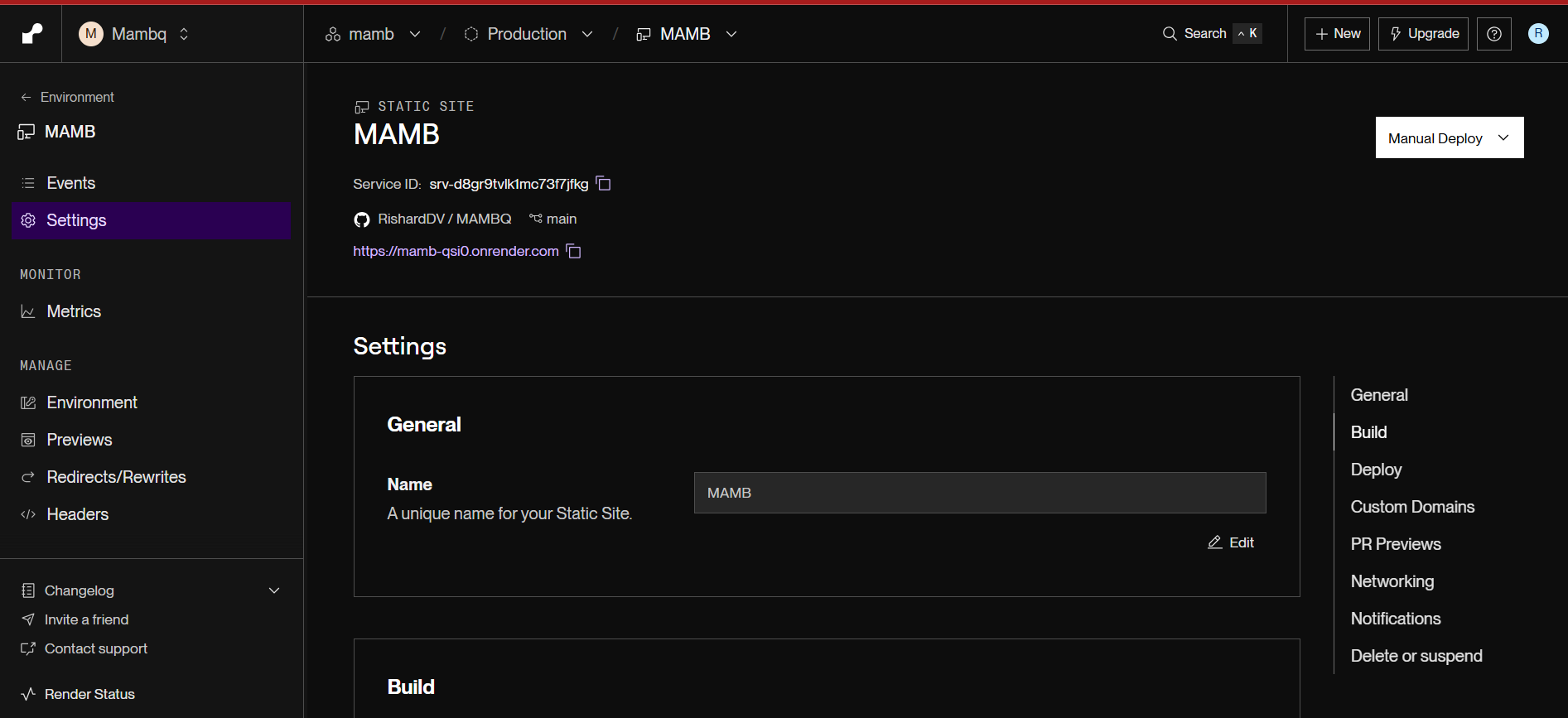The width and height of the screenshot is (1568, 718).
Task: Click the Mambq workspace avatar
Action: (91, 34)
